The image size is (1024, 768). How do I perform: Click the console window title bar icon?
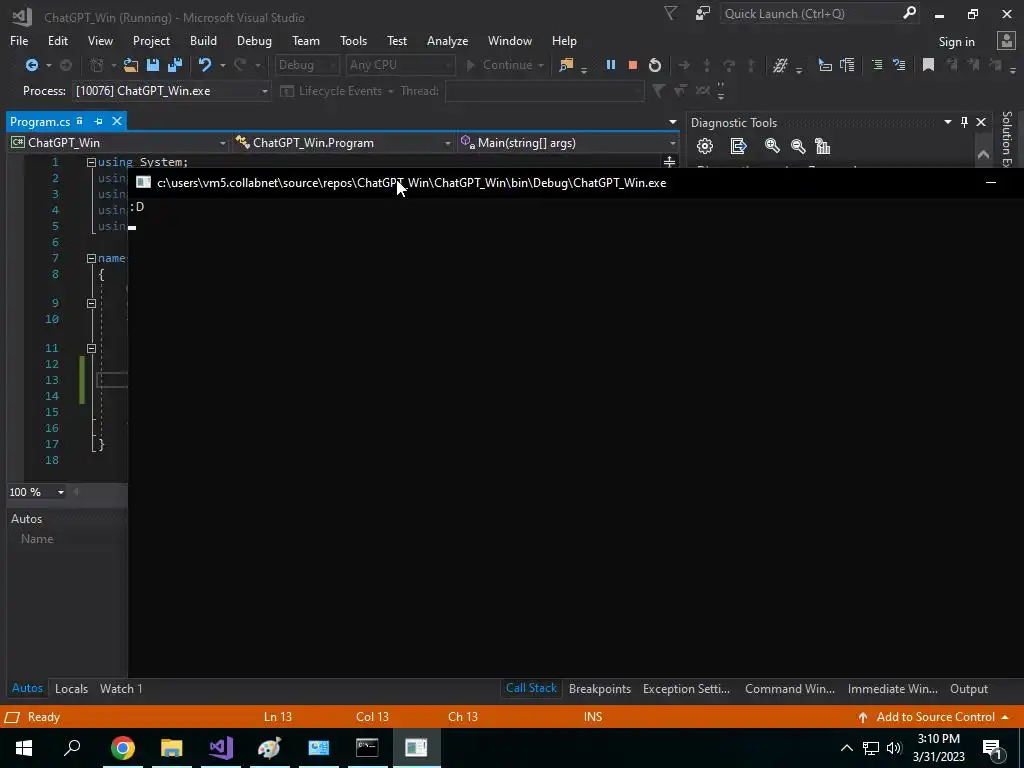coord(143,183)
